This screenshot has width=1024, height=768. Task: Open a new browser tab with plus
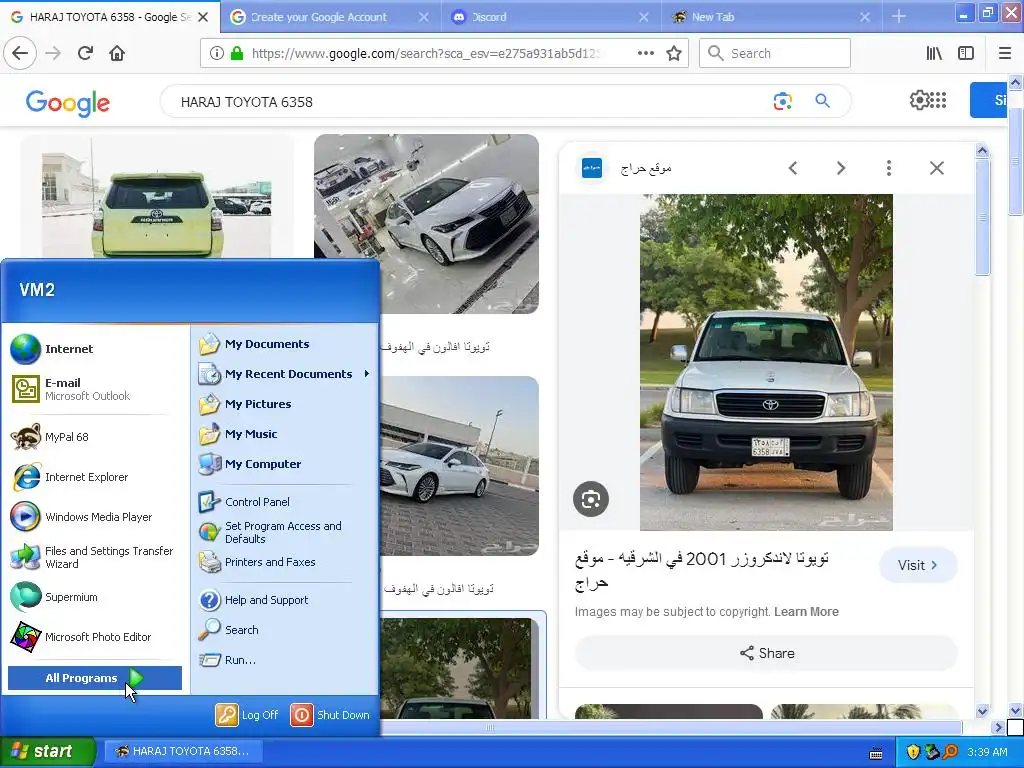click(899, 16)
